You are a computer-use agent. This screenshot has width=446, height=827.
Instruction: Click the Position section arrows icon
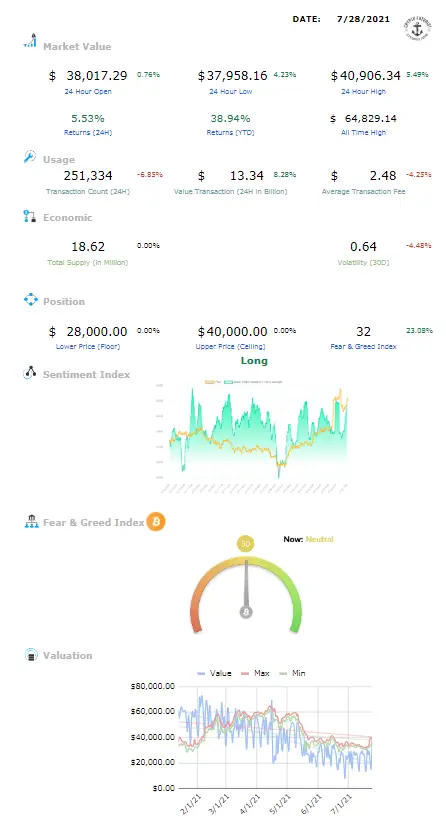[31, 300]
